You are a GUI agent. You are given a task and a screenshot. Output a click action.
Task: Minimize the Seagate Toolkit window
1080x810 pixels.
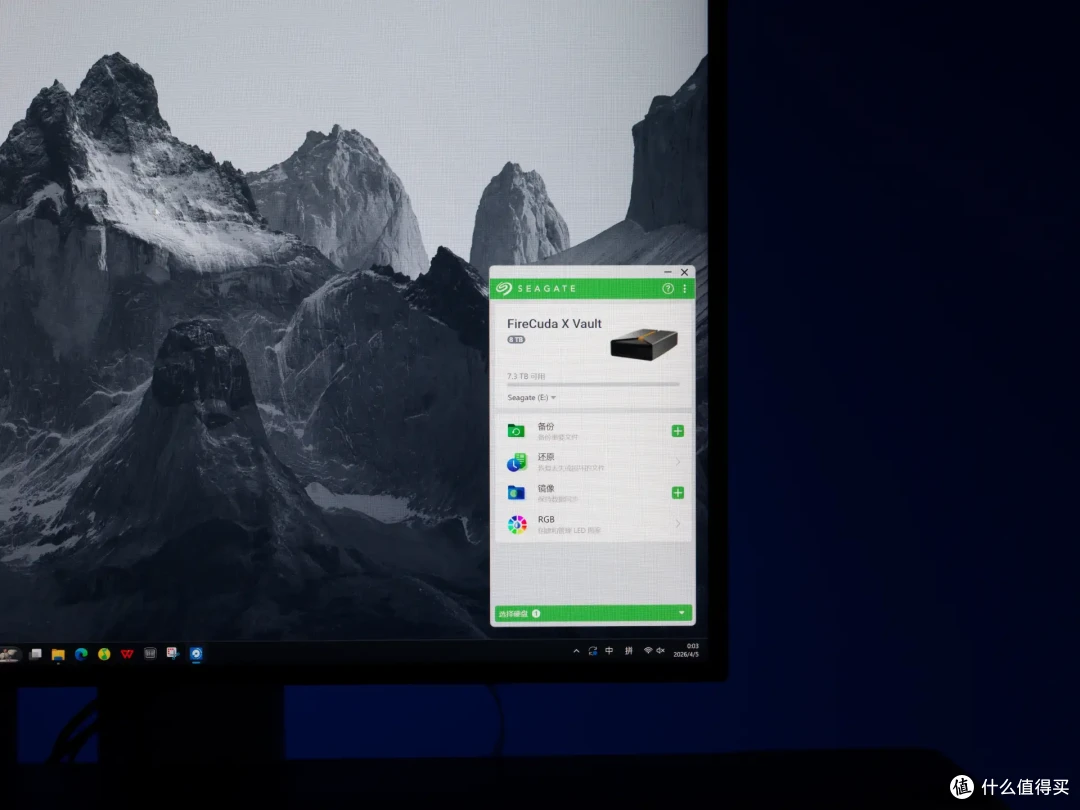(667, 272)
